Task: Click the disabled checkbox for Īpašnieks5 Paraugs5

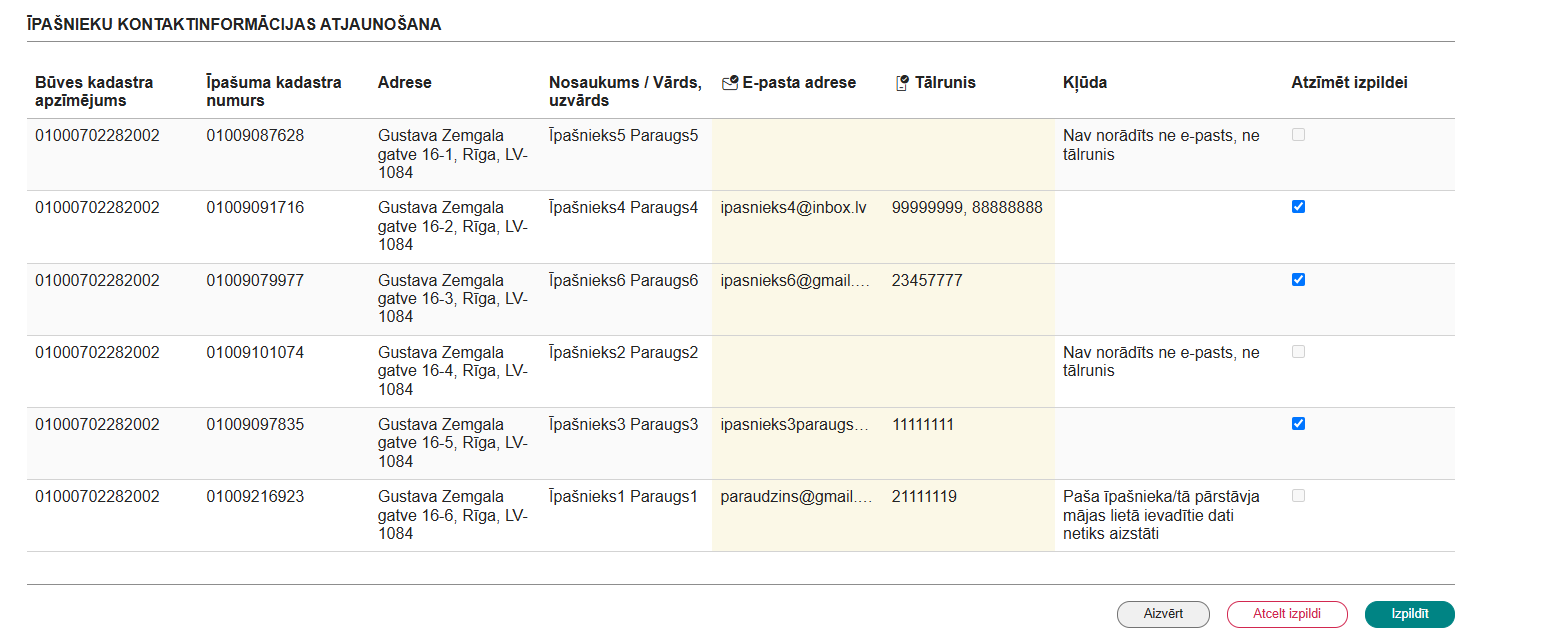Action: (x=1298, y=135)
